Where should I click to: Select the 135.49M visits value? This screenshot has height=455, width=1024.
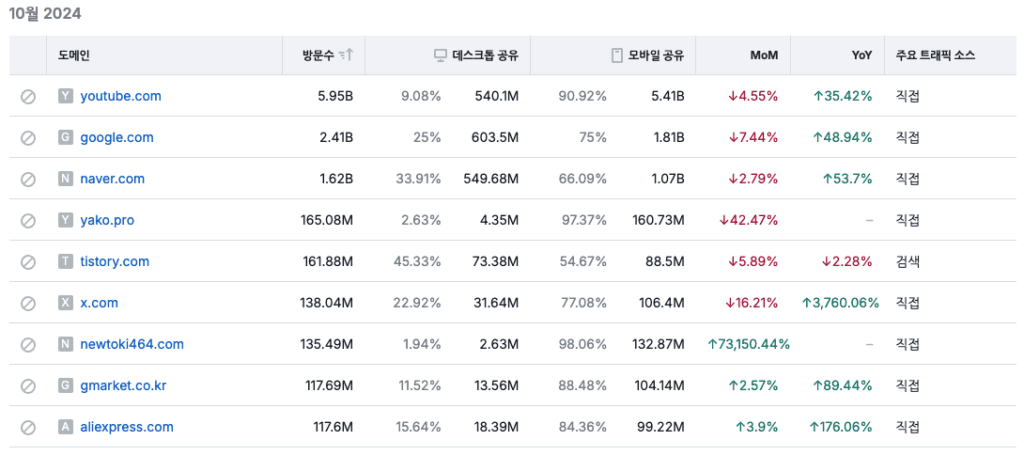[327, 344]
